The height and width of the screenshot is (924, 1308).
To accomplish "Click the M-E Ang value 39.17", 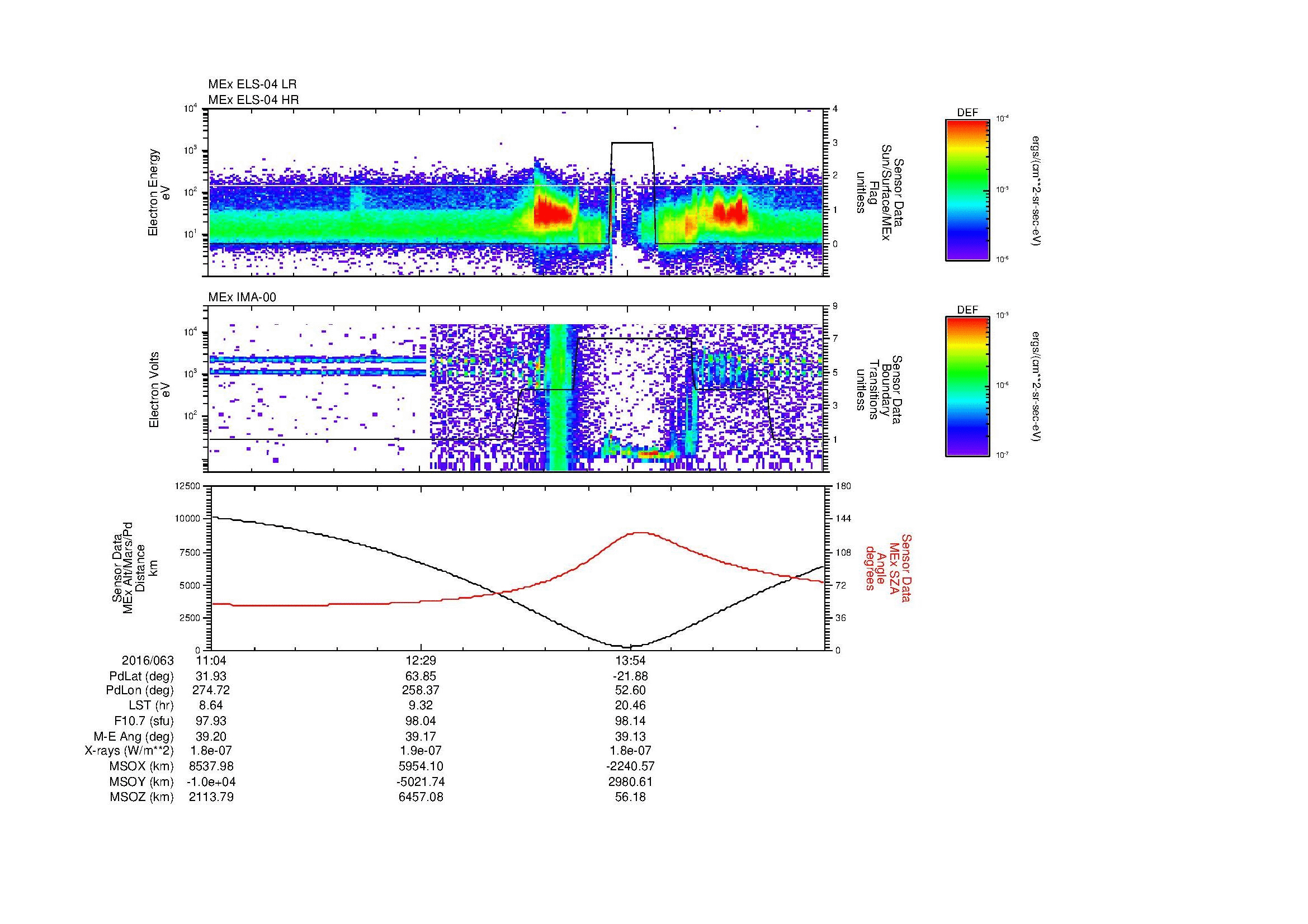I will click(421, 736).
